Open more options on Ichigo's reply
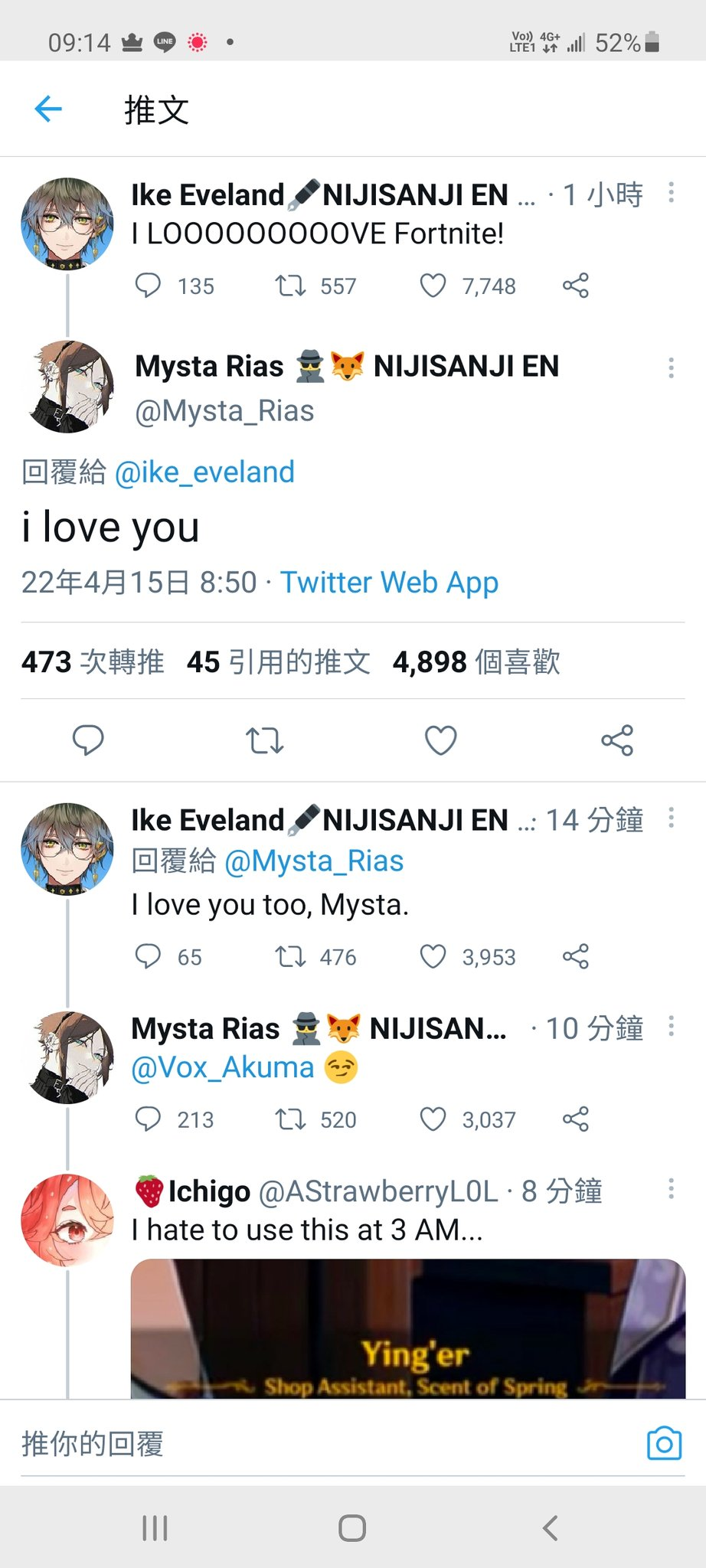706x1568 pixels. pyautogui.click(x=671, y=1188)
